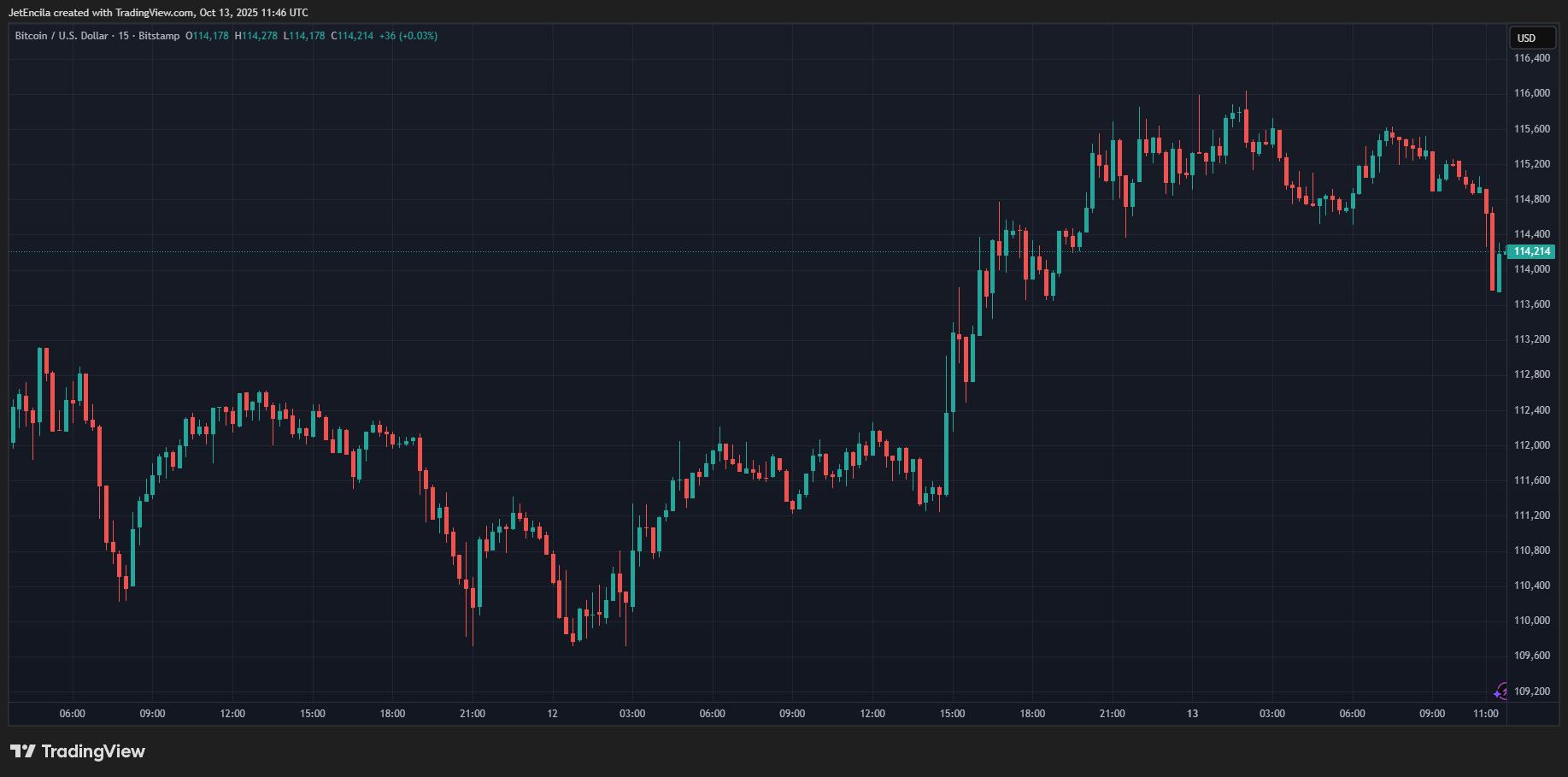Click the date marker 12 on time axis
The height and width of the screenshot is (777, 1568).
(552, 714)
